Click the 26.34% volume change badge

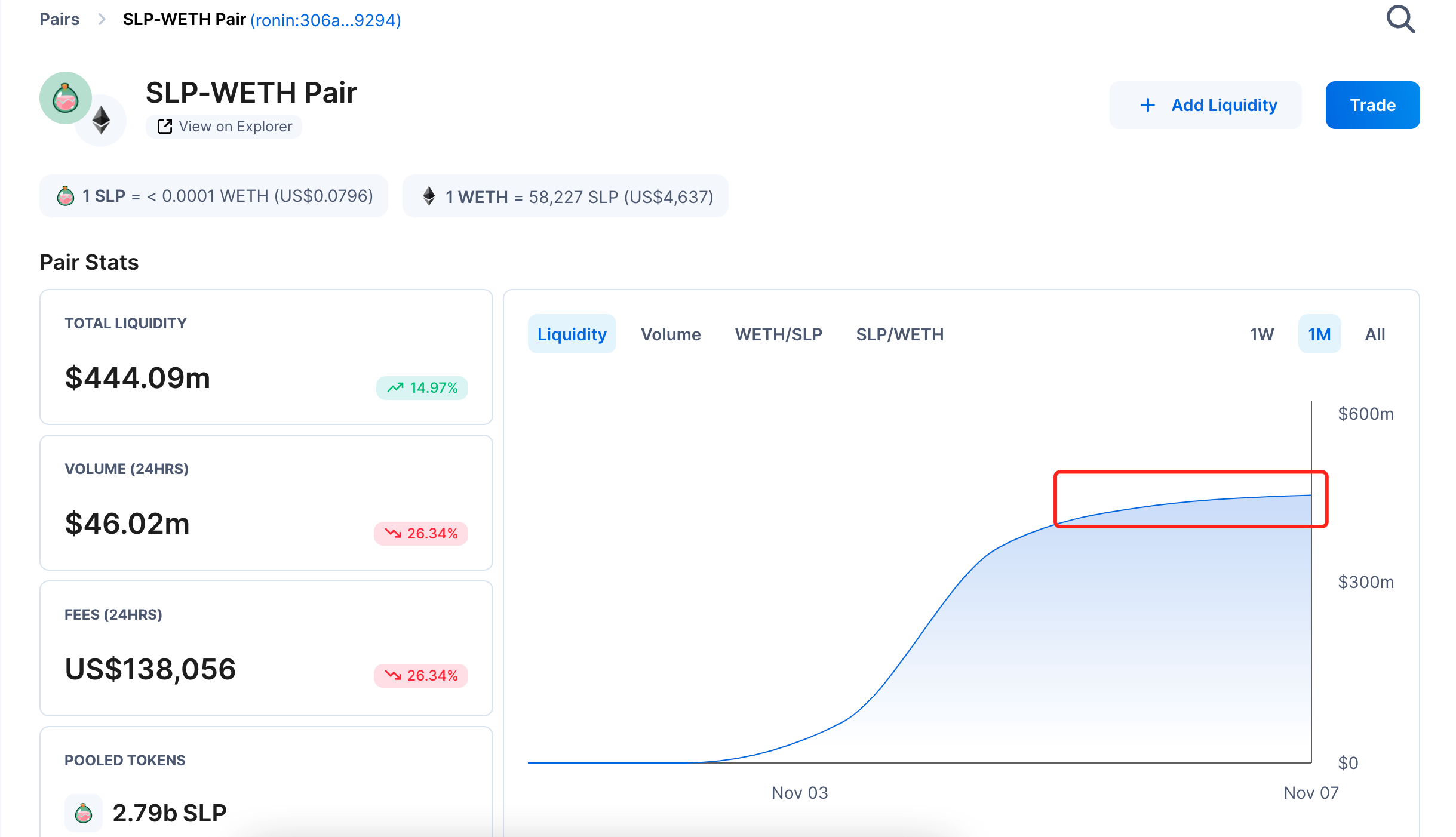(x=420, y=533)
